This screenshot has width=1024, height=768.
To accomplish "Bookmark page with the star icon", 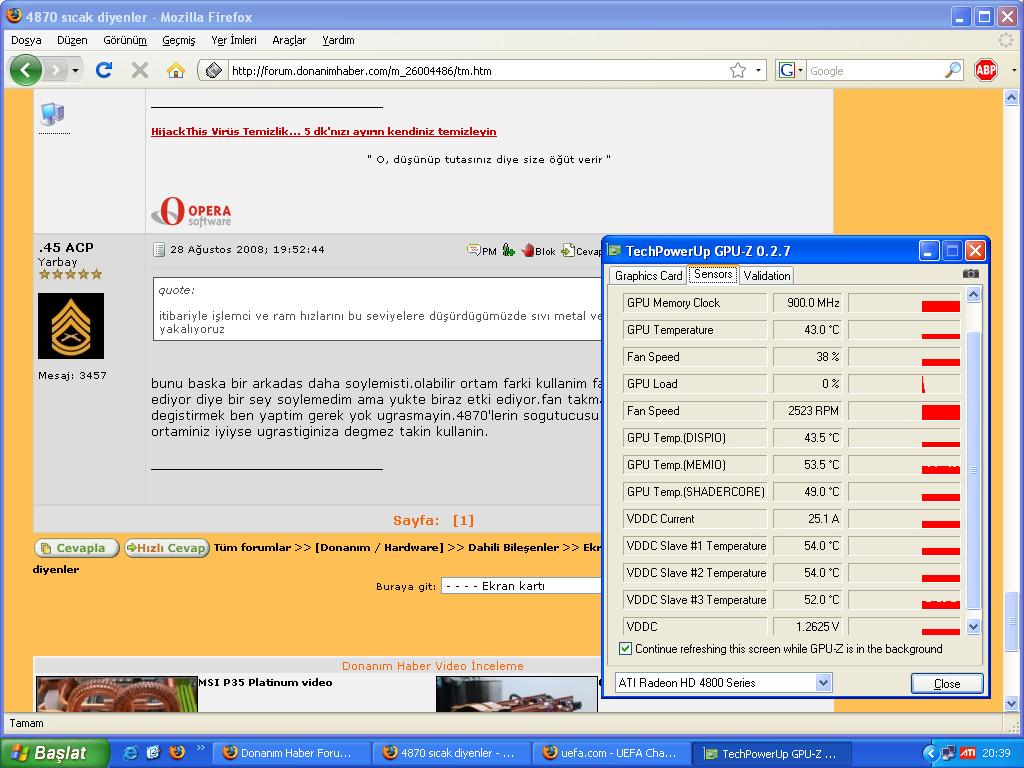I will (738, 70).
